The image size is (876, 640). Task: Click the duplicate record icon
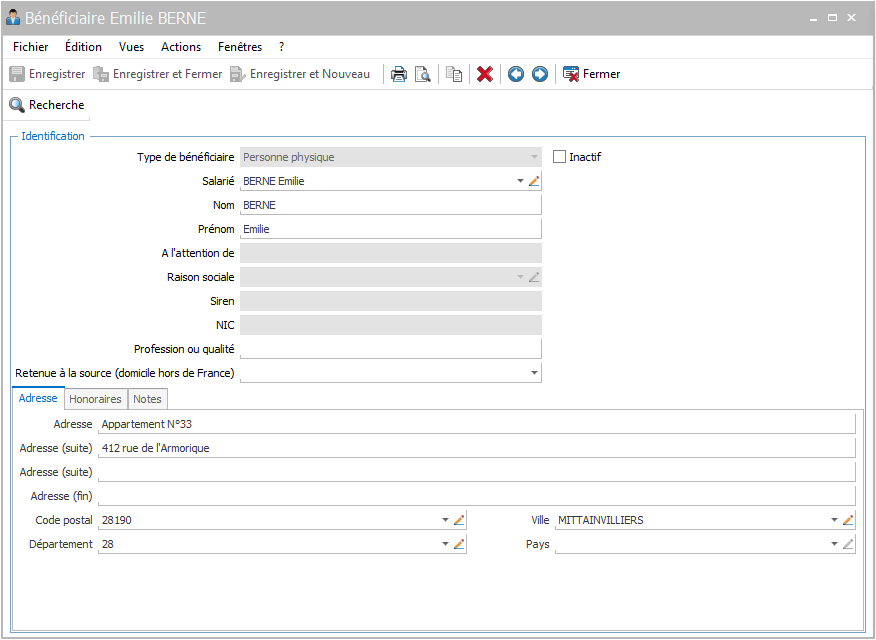pyautogui.click(x=454, y=74)
